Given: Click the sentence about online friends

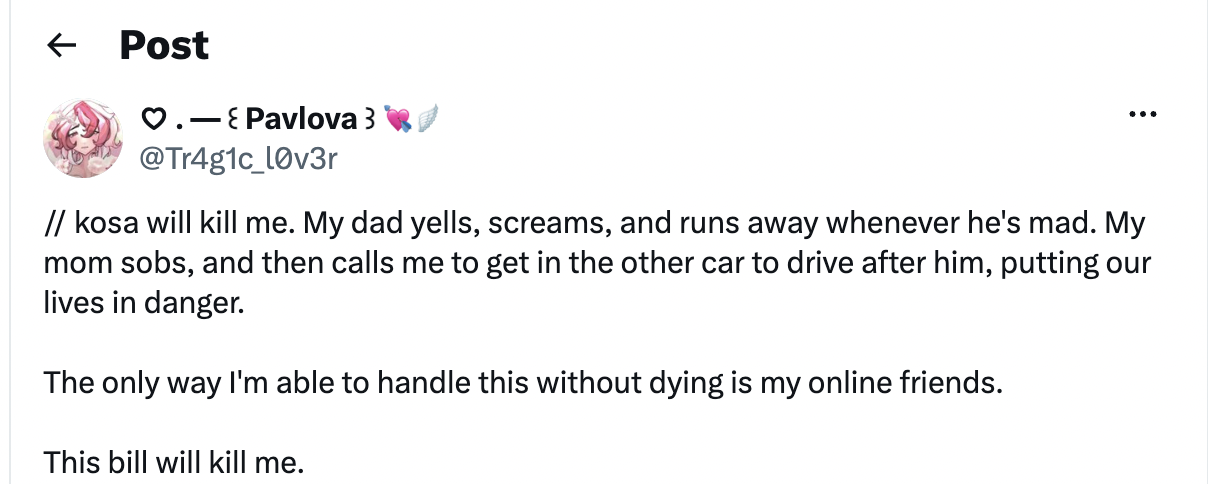Looking at the screenshot, I should [x=522, y=382].
